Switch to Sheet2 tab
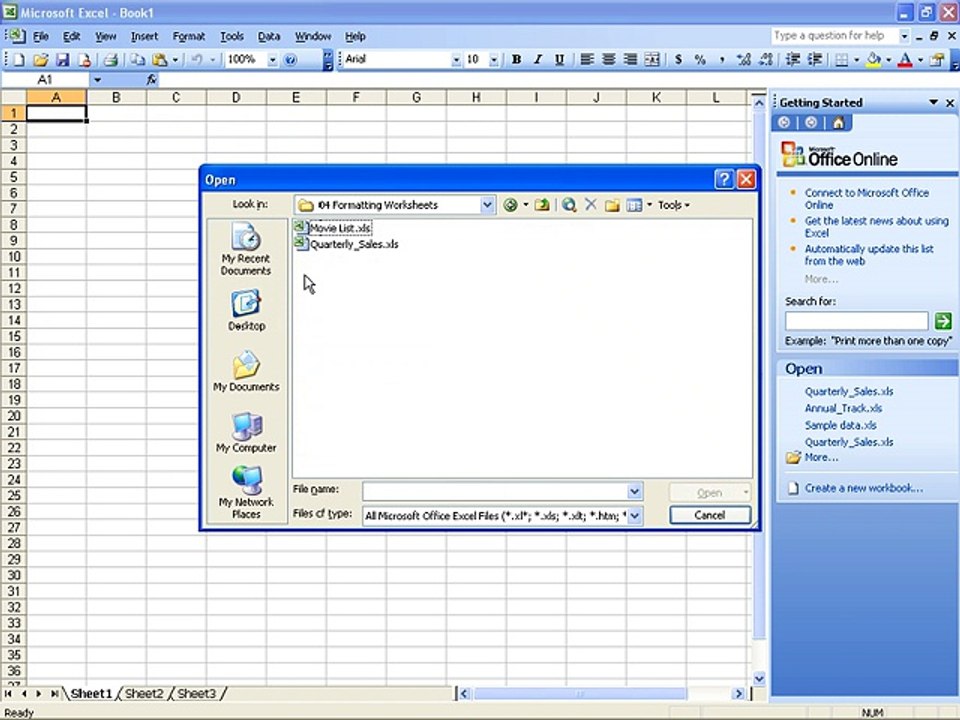The height and width of the screenshot is (720, 960). click(144, 693)
